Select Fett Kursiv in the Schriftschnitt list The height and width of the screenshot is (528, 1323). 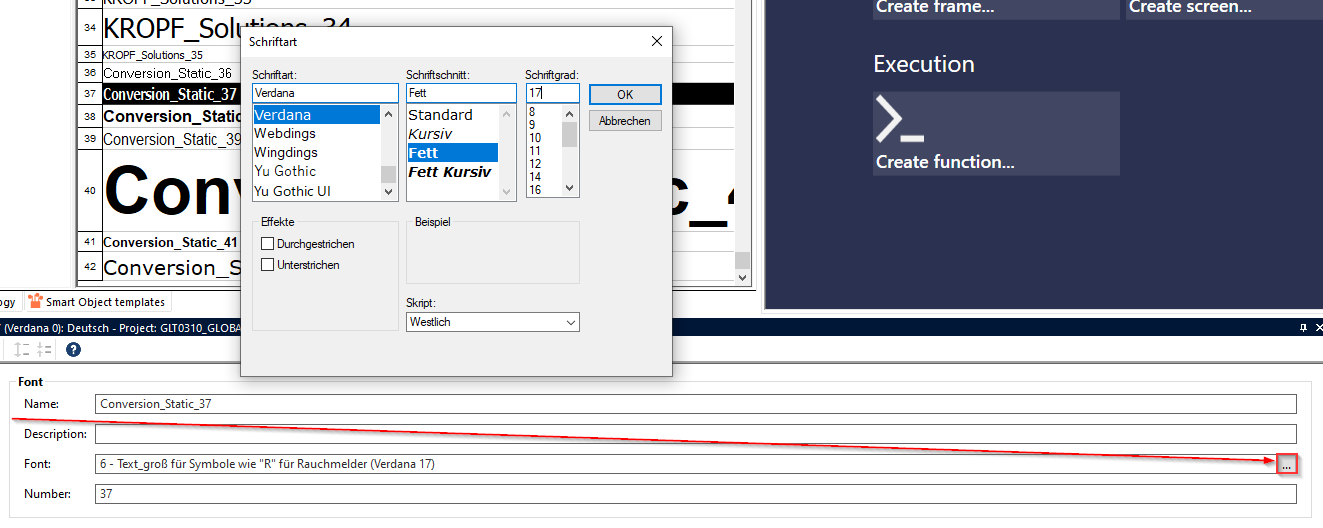tap(450, 172)
